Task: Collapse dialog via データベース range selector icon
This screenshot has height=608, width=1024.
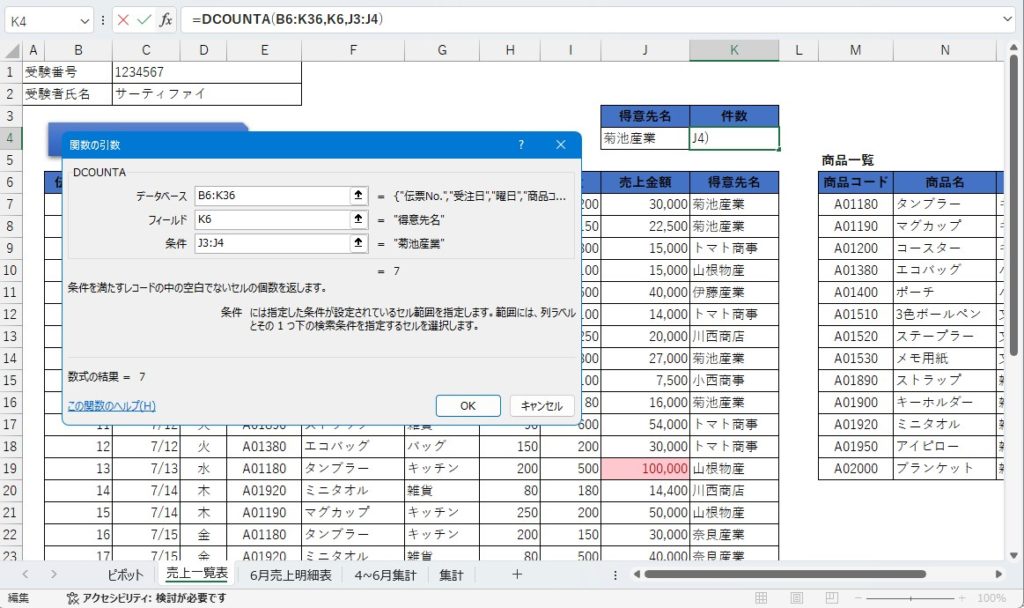Action: click(x=358, y=196)
